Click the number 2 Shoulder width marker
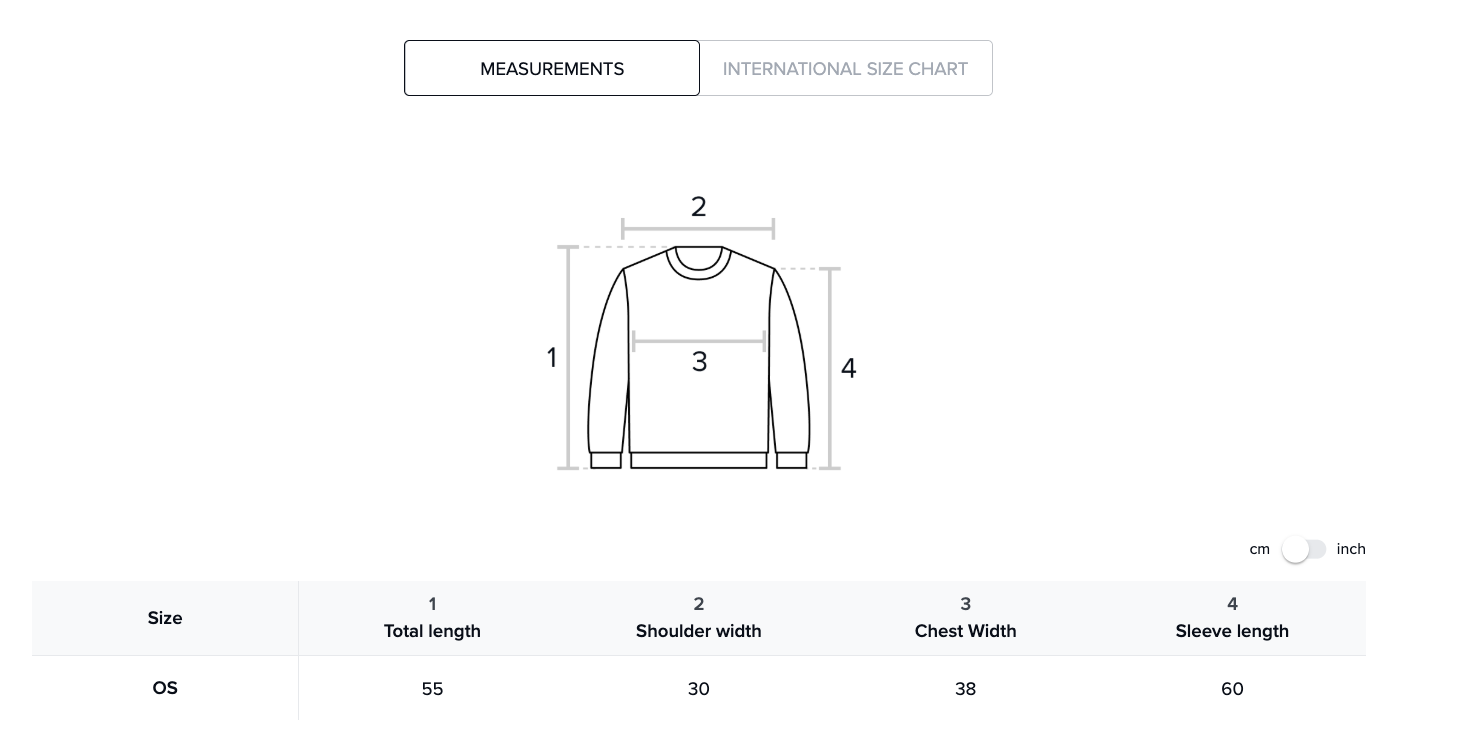This screenshot has height=754, width=1466. [698, 207]
